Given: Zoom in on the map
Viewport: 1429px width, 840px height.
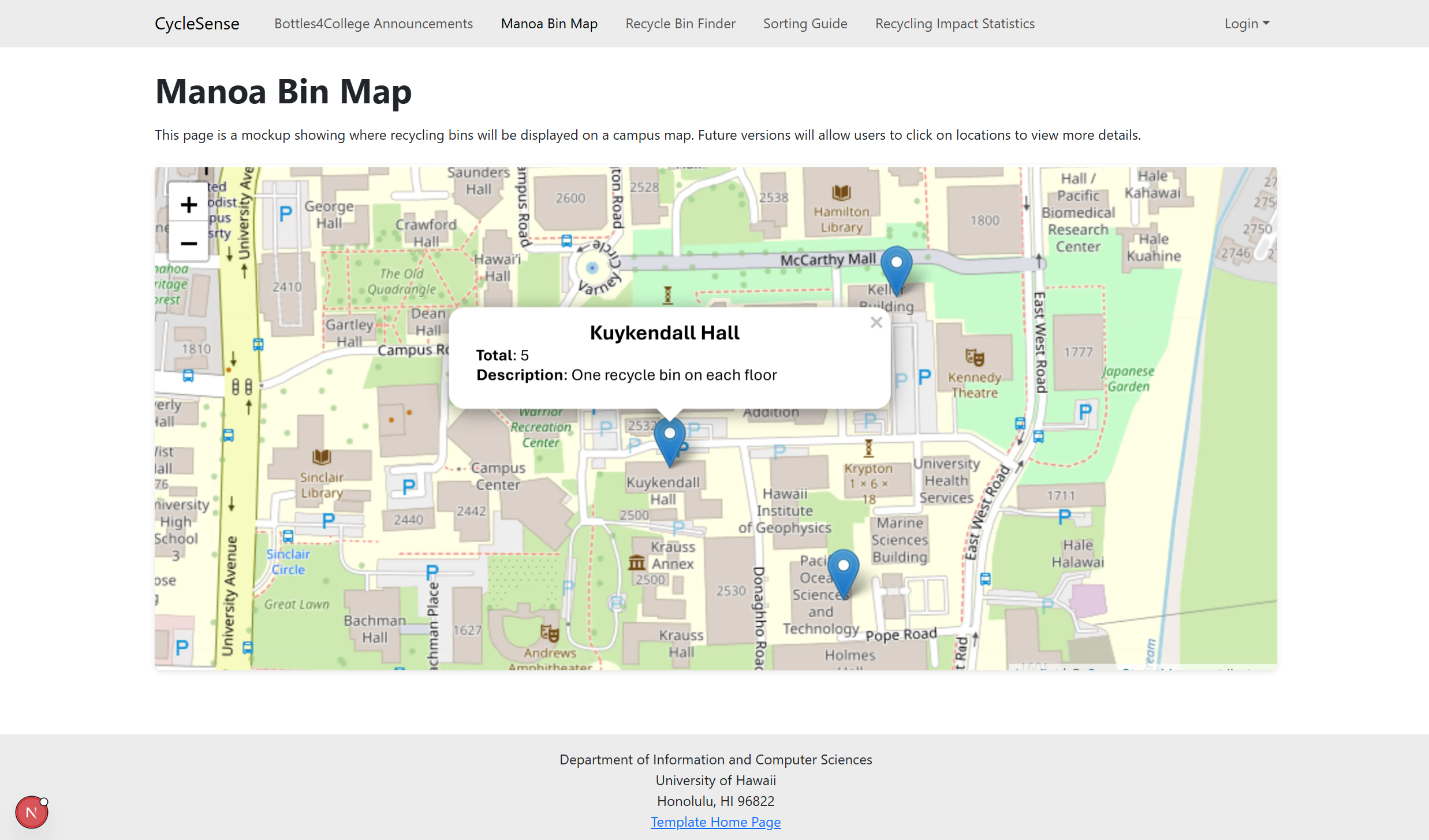Looking at the screenshot, I should (188, 205).
